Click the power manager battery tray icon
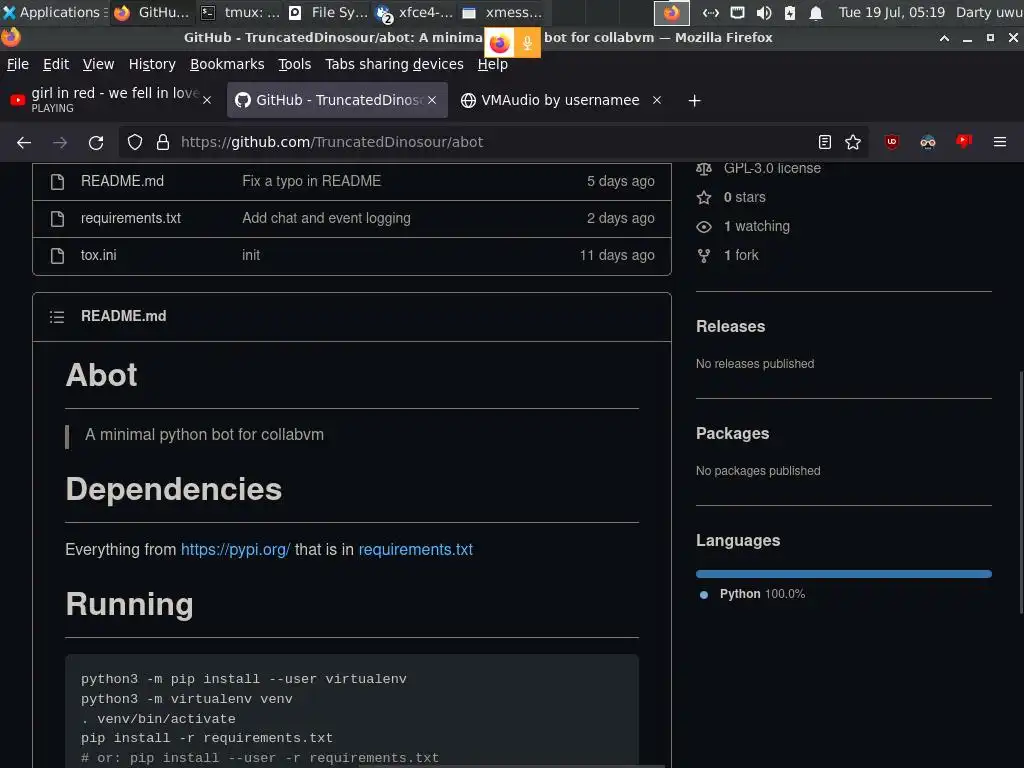This screenshot has height=768, width=1024. (x=790, y=12)
